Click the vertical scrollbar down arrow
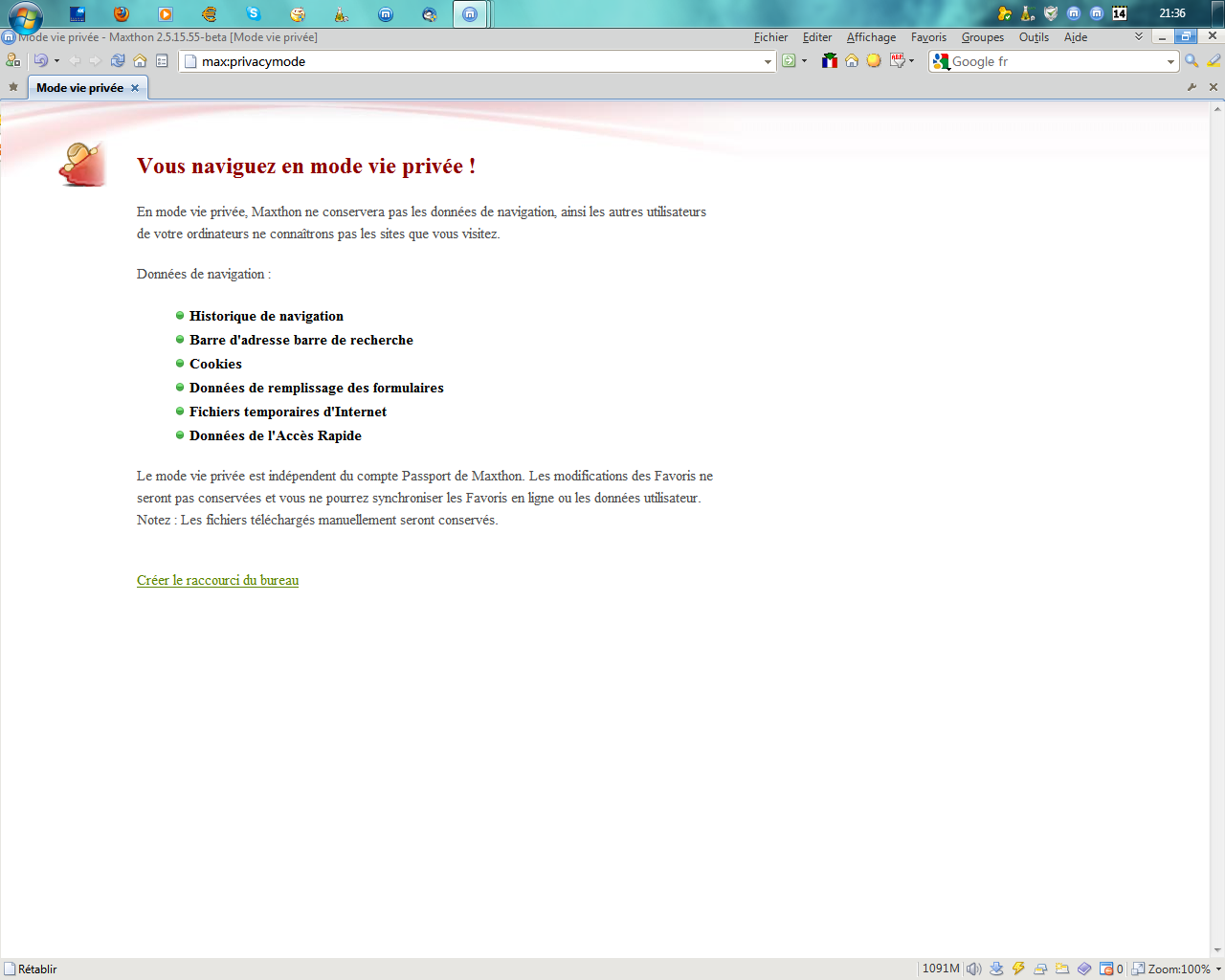The image size is (1225, 980). pyautogui.click(x=1217, y=950)
